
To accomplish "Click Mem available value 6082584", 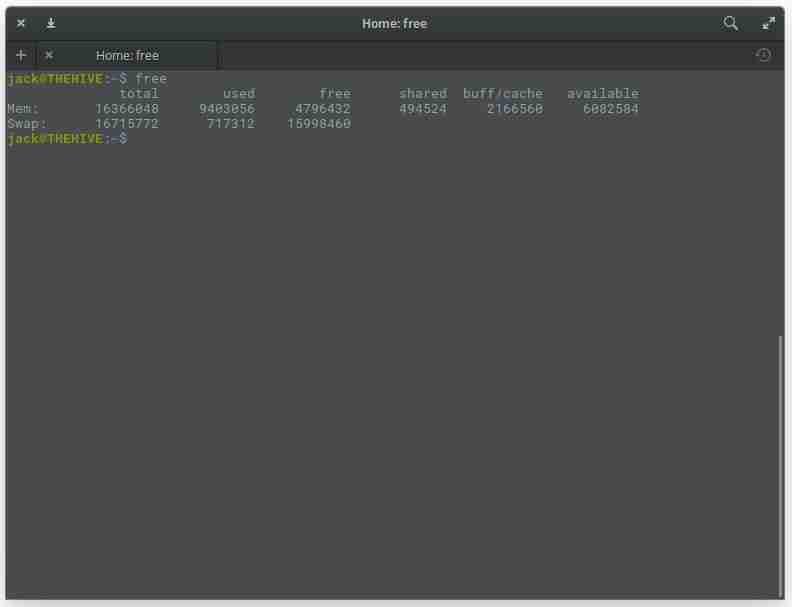I will pyautogui.click(x=611, y=109).
